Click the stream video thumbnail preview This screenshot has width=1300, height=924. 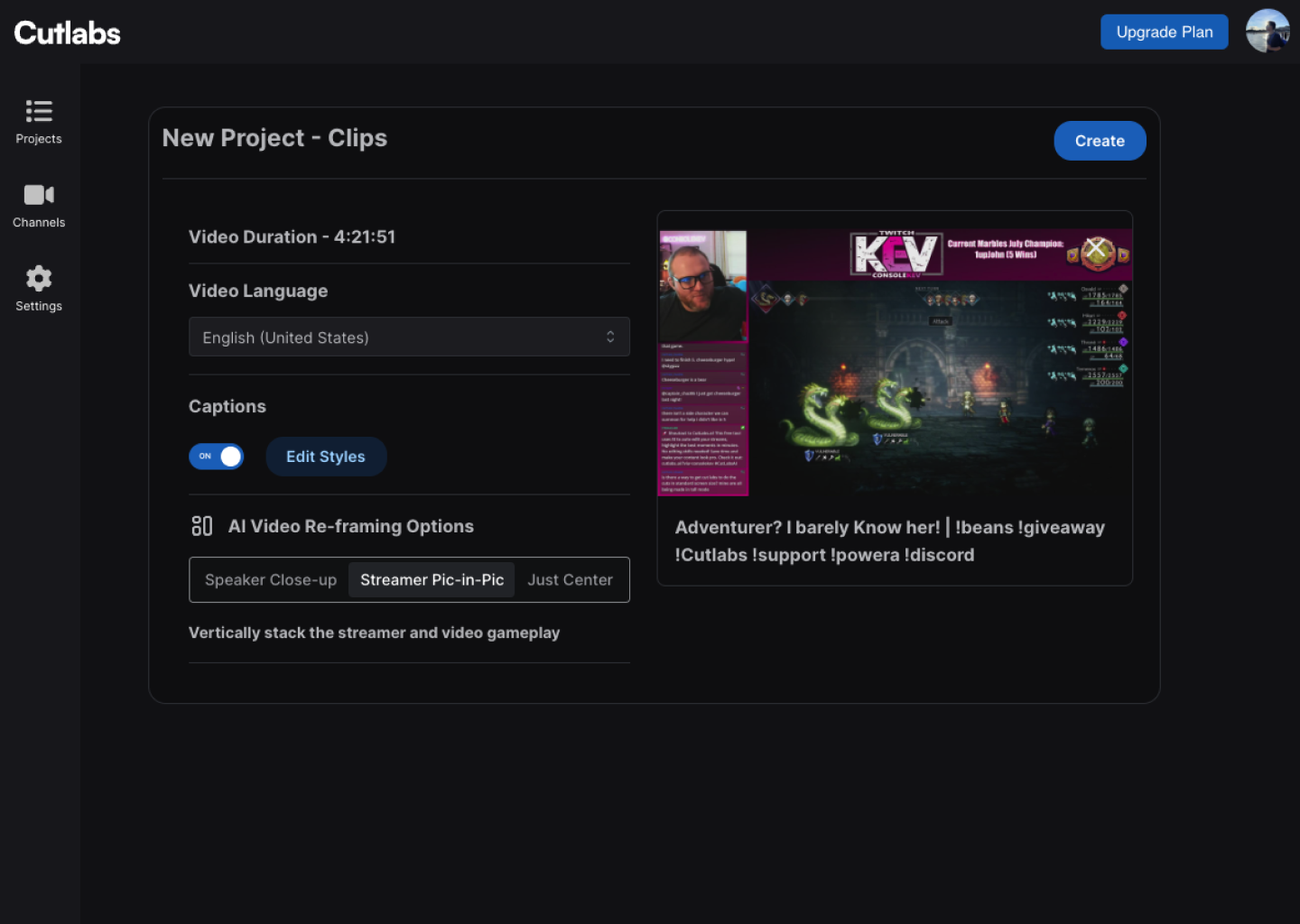(x=895, y=363)
